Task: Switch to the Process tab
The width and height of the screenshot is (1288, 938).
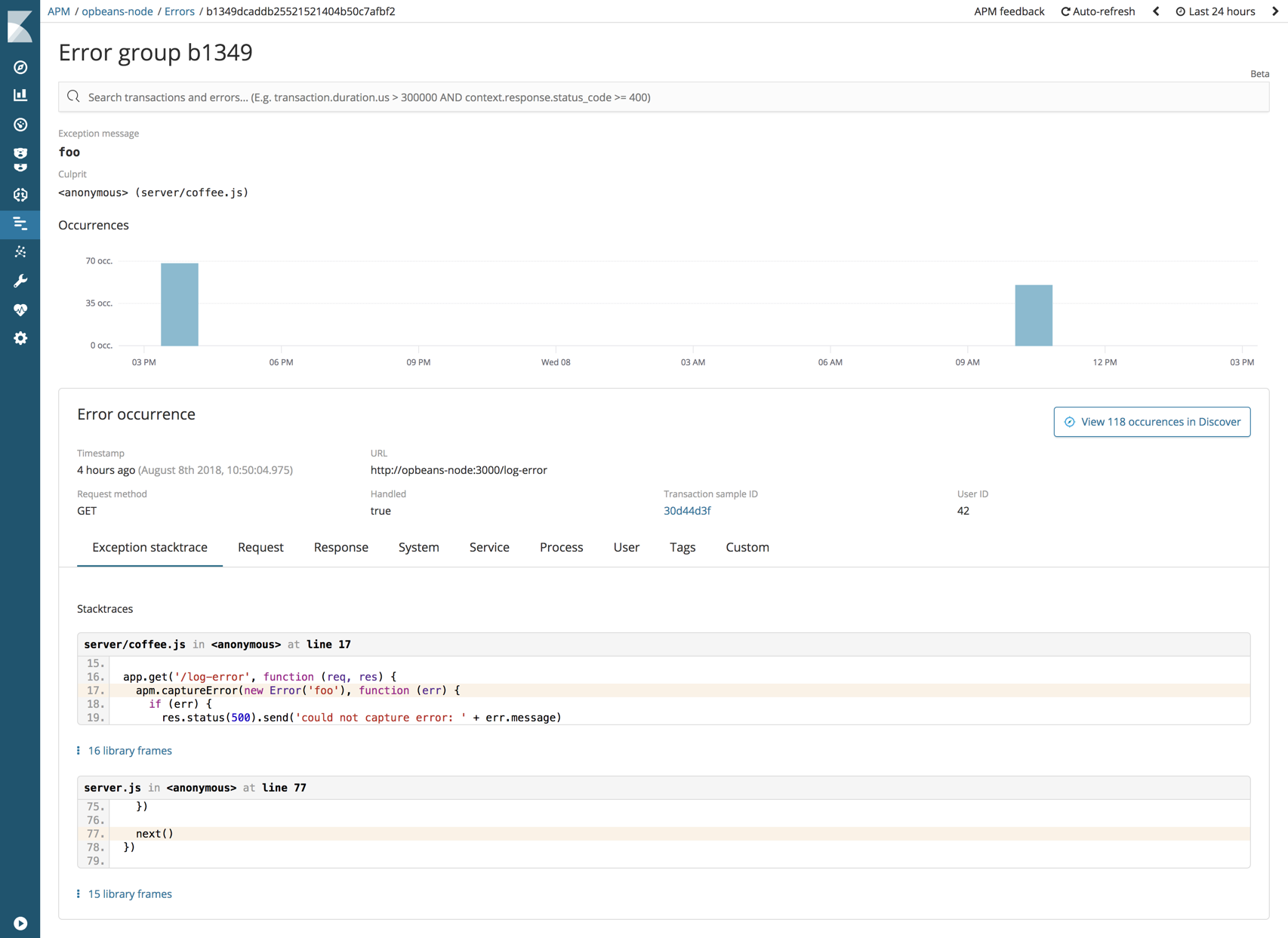Action: coord(562,547)
